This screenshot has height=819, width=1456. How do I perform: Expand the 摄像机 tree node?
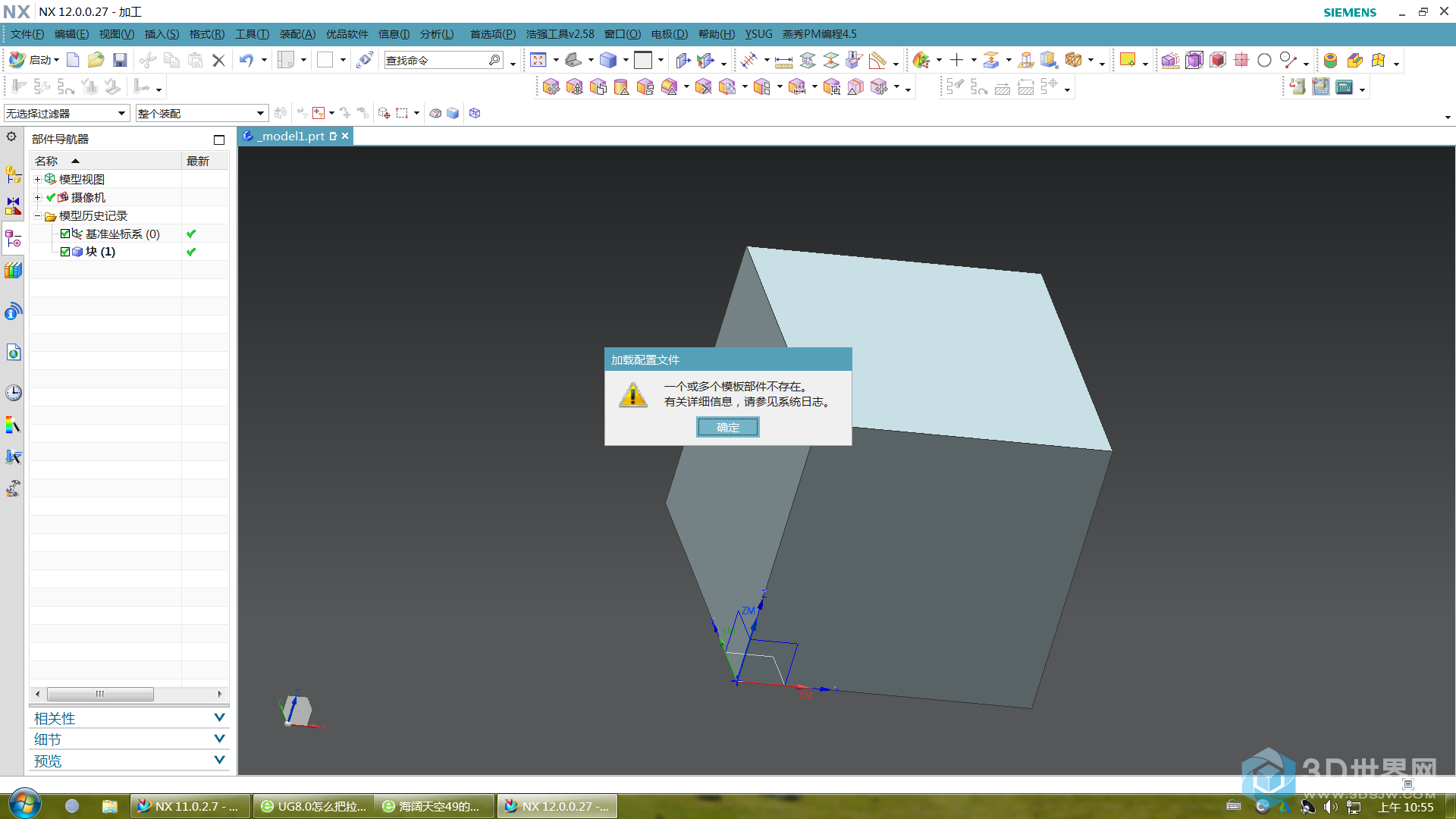click(x=37, y=197)
